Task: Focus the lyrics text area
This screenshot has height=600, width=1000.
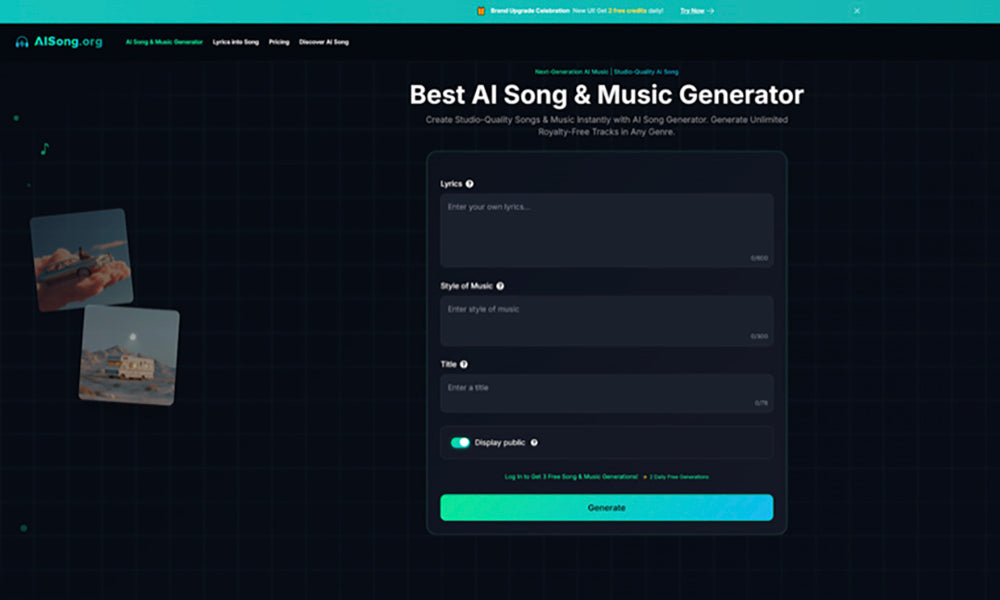Action: click(606, 230)
